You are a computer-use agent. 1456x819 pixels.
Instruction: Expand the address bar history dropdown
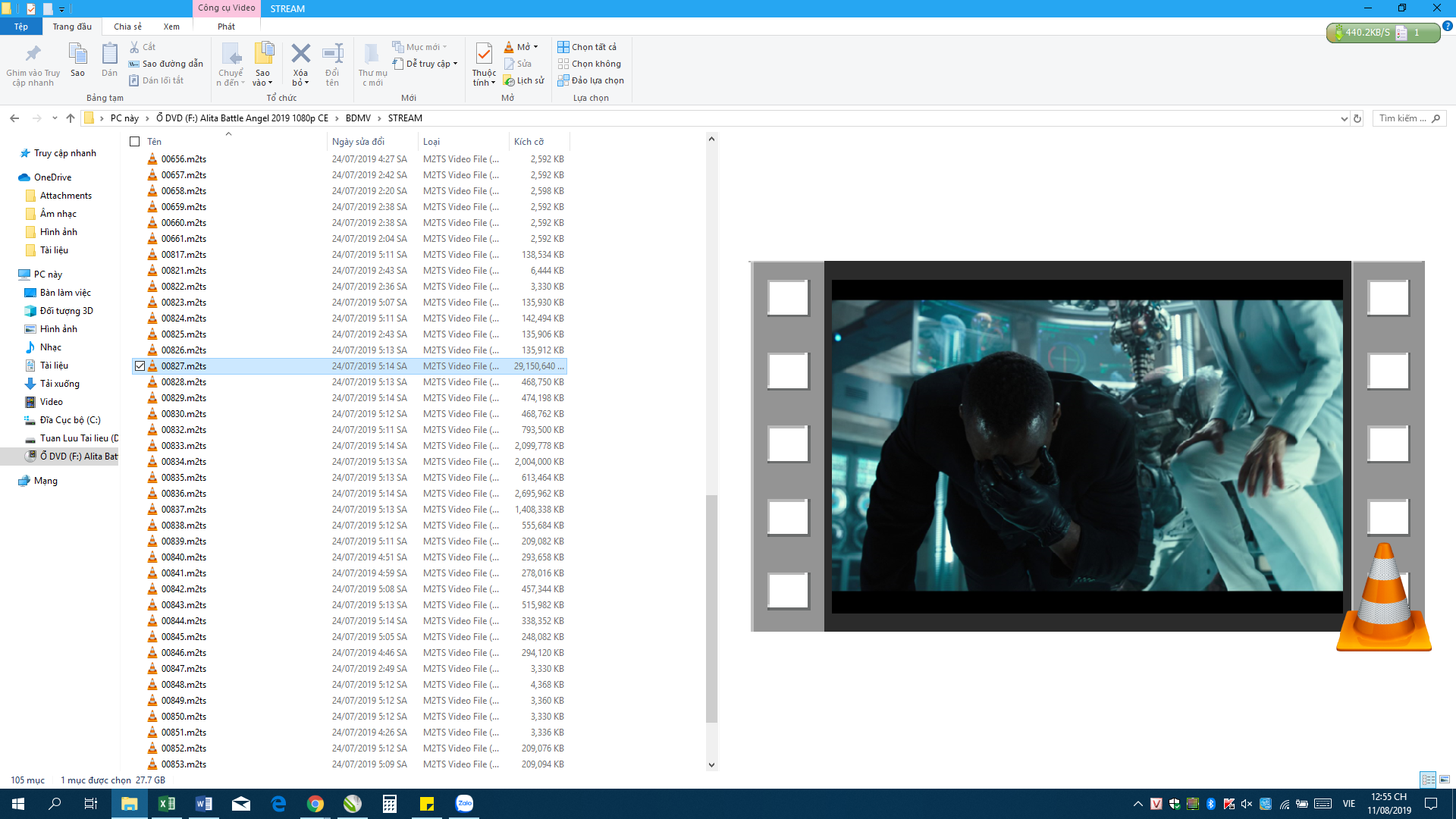pyautogui.click(x=1344, y=118)
